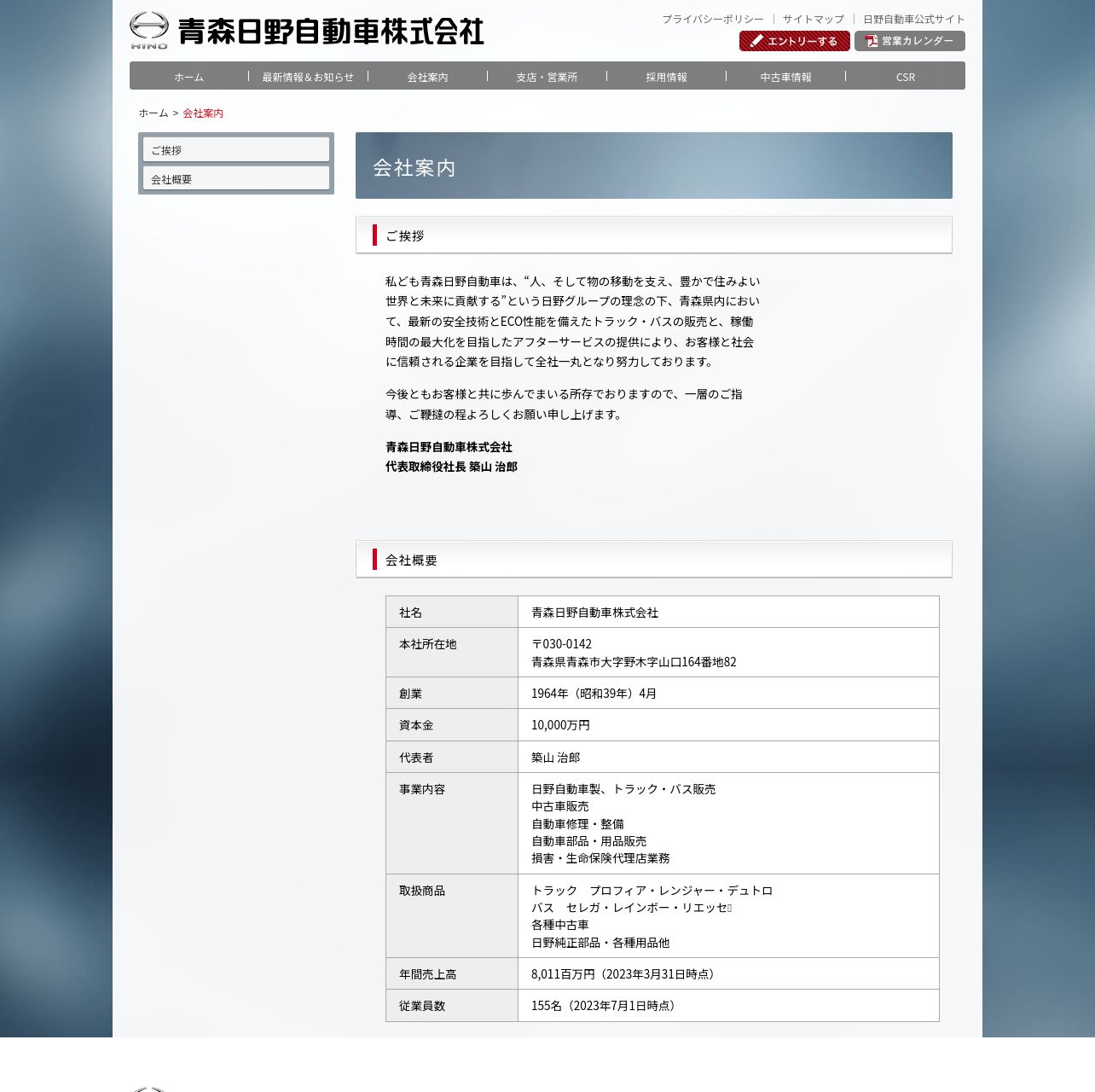1095x1092 pixels.
Task: Click the 事業内容 table header cell
Action: coord(452,823)
